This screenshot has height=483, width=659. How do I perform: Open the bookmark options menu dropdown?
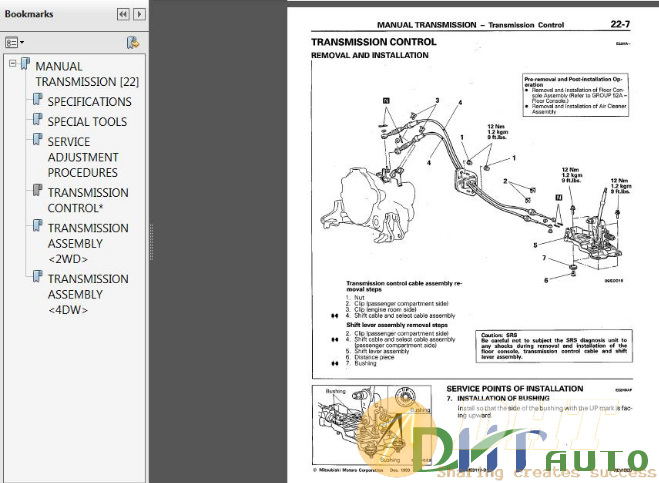pyautogui.click(x=15, y=42)
